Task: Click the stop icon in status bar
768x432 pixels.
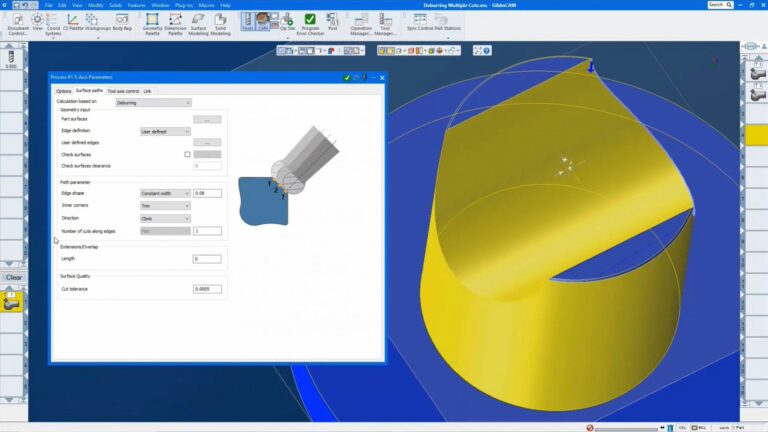Action: point(590,428)
